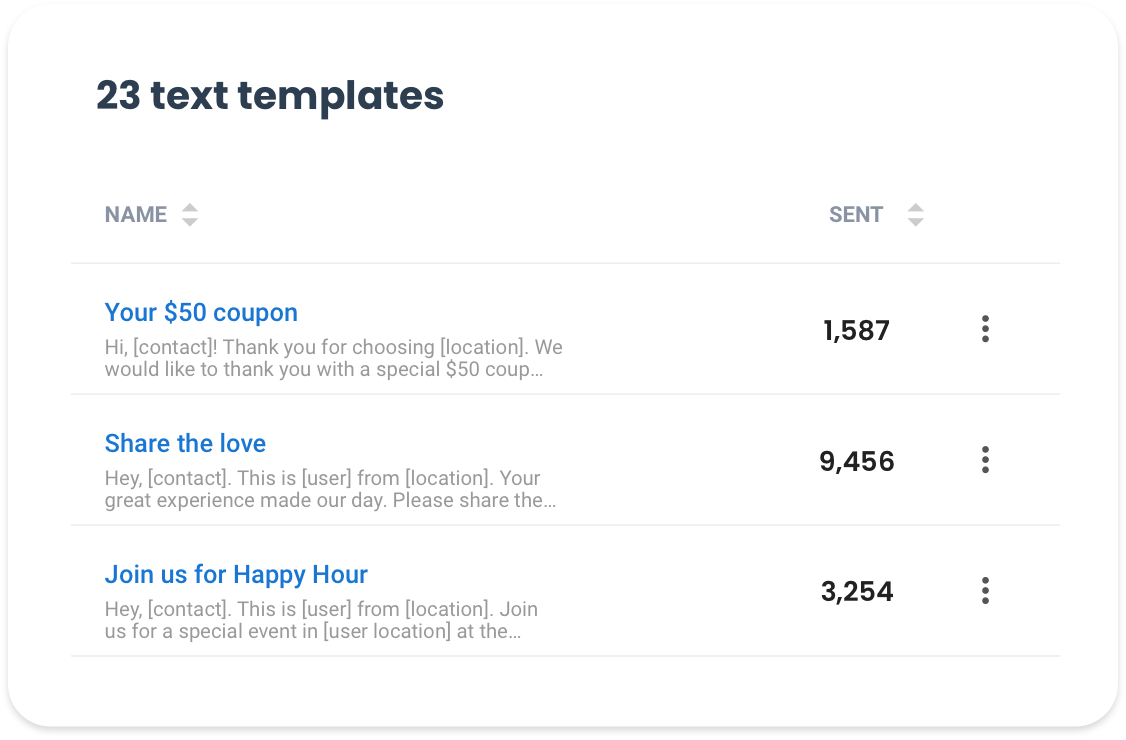The image size is (1126, 740).
Task: Select the 9,456 sent count
Action: [856, 462]
